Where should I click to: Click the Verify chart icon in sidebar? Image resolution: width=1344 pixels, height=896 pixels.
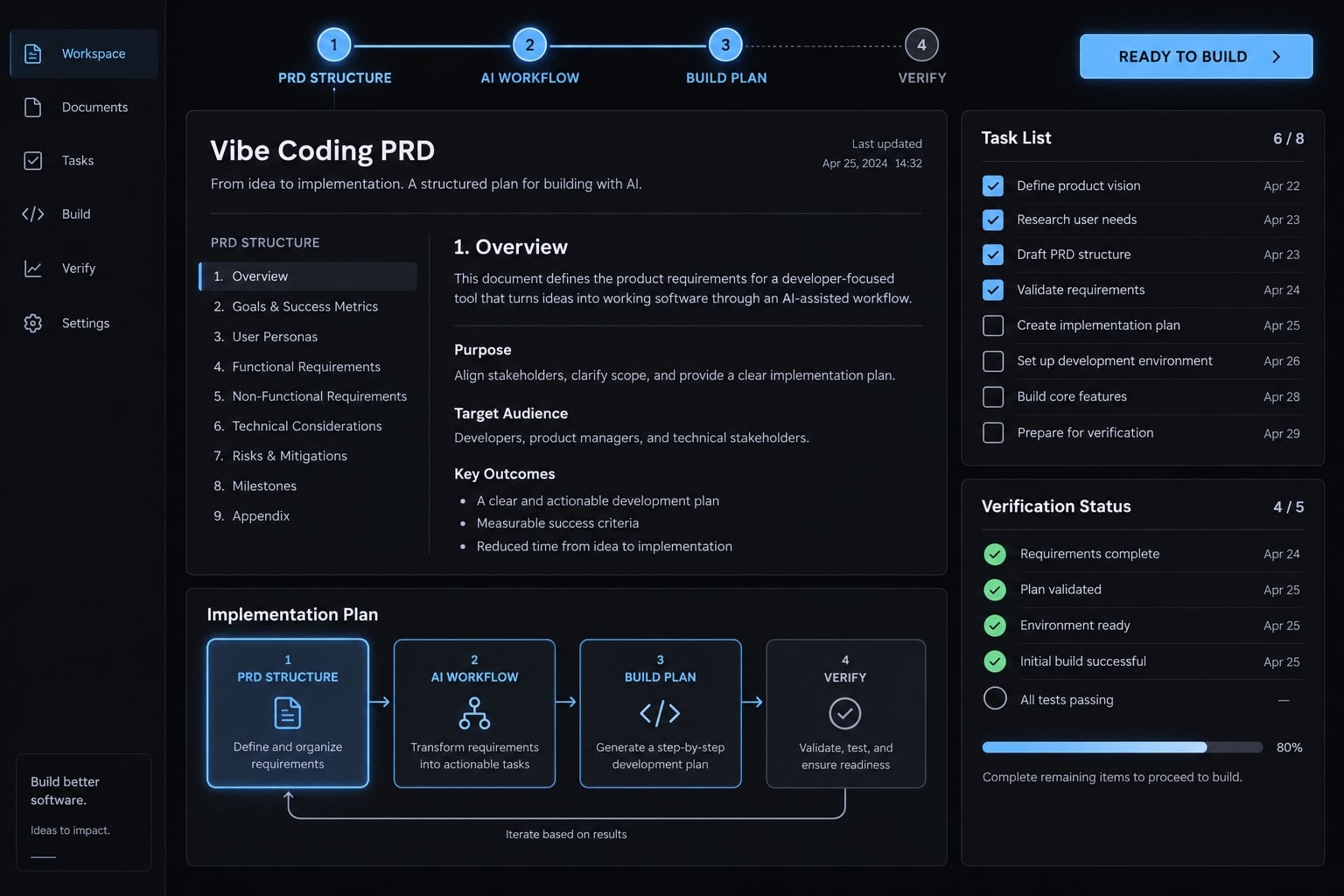click(x=32, y=269)
